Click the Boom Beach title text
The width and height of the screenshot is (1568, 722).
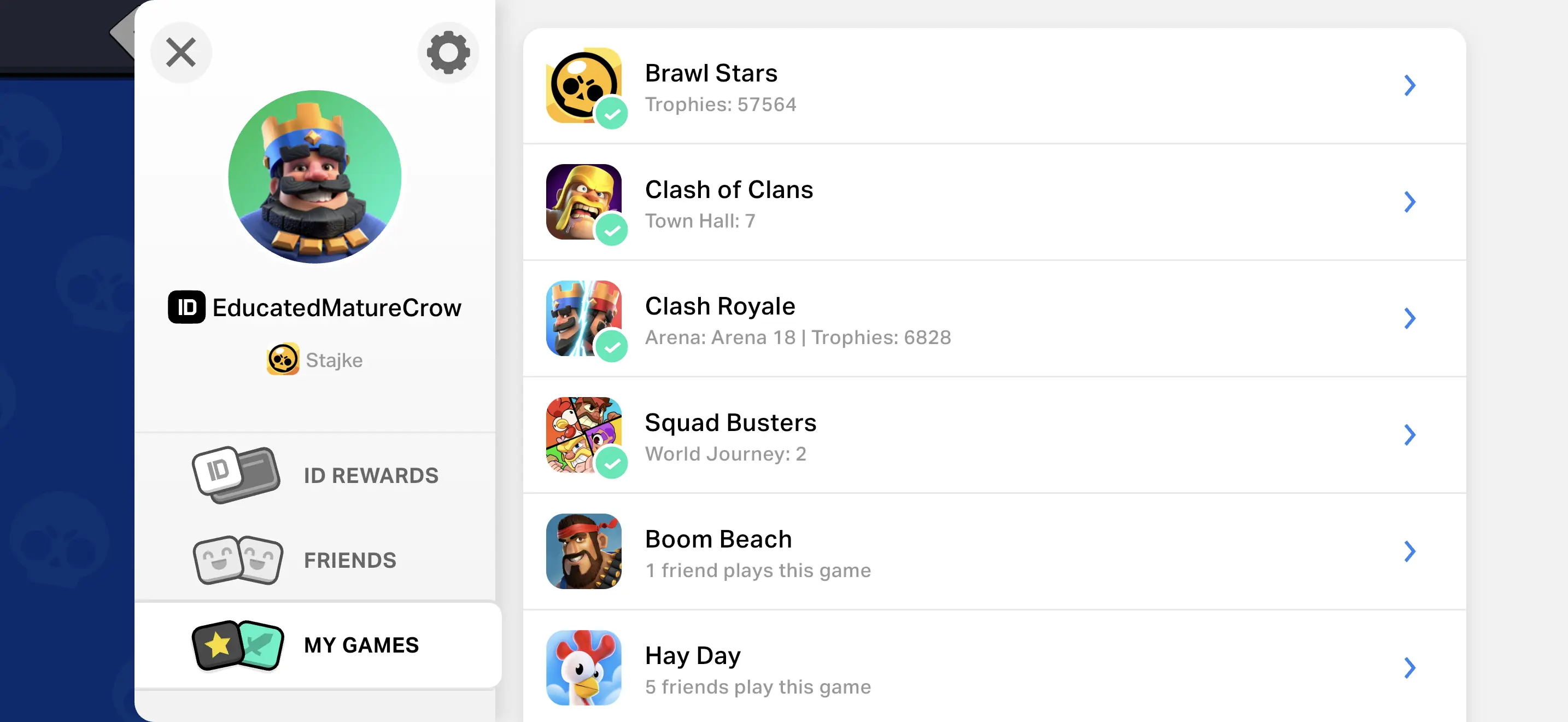[718, 539]
